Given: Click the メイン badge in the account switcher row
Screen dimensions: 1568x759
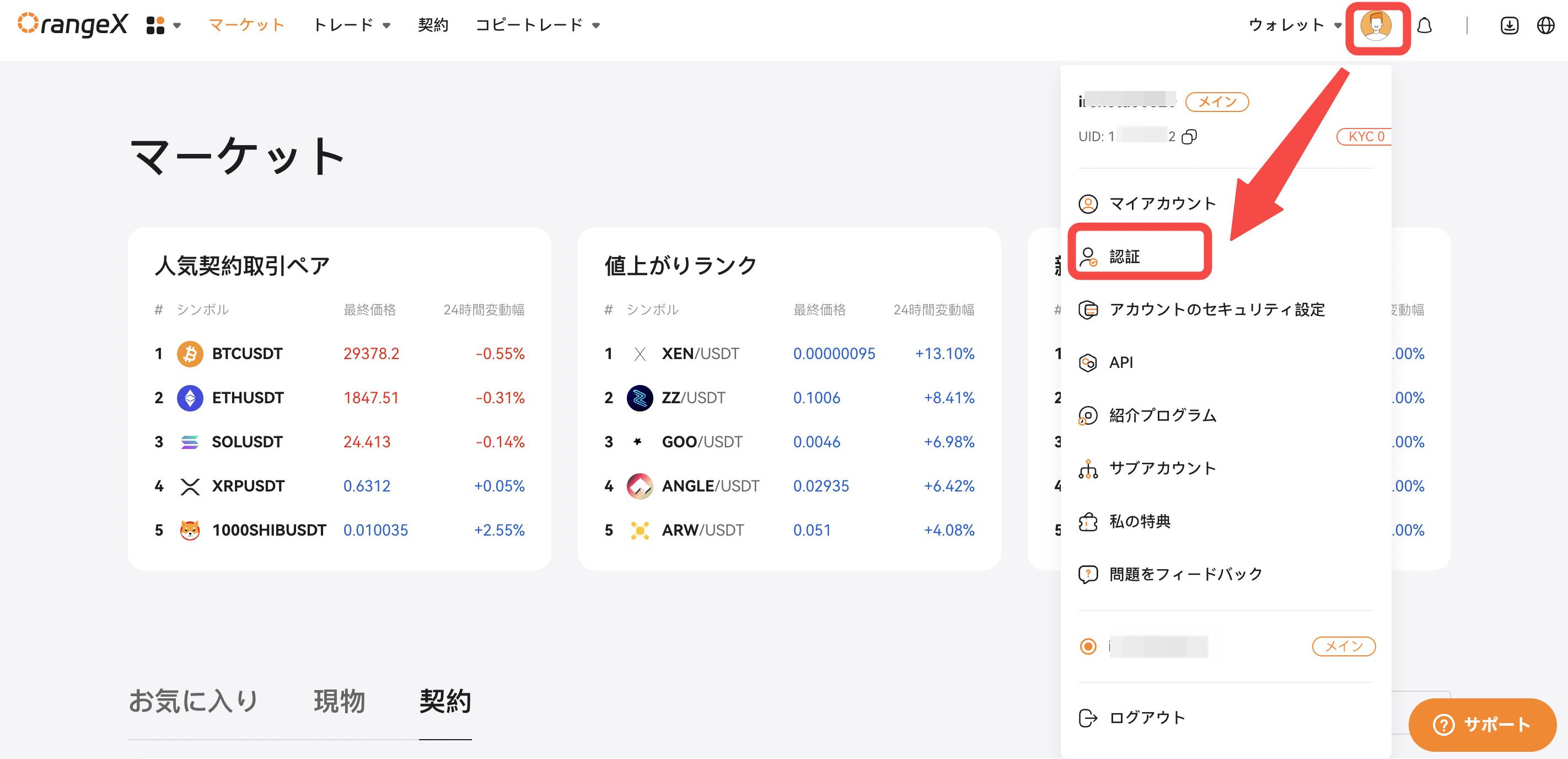Looking at the screenshot, I should pos(1344,646).
